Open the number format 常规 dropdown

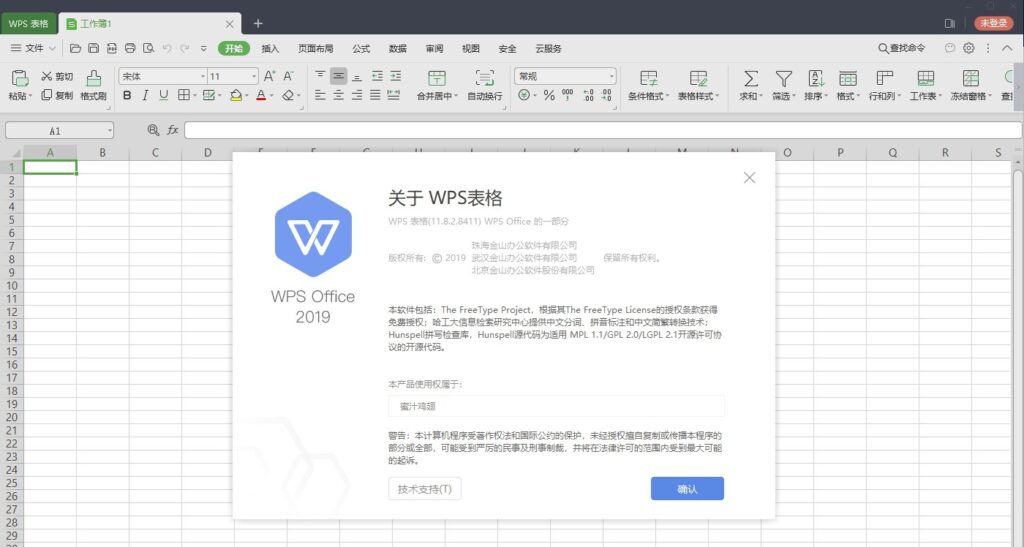[611, 76]
